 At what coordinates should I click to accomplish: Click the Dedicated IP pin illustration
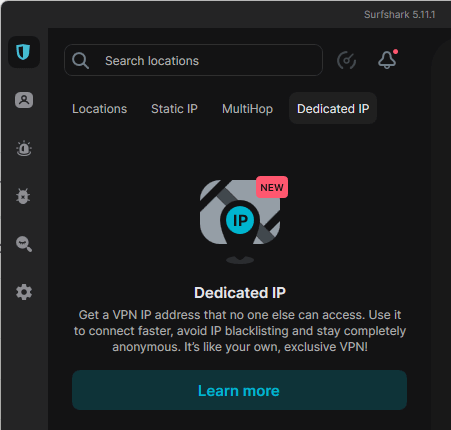point(240,221)
